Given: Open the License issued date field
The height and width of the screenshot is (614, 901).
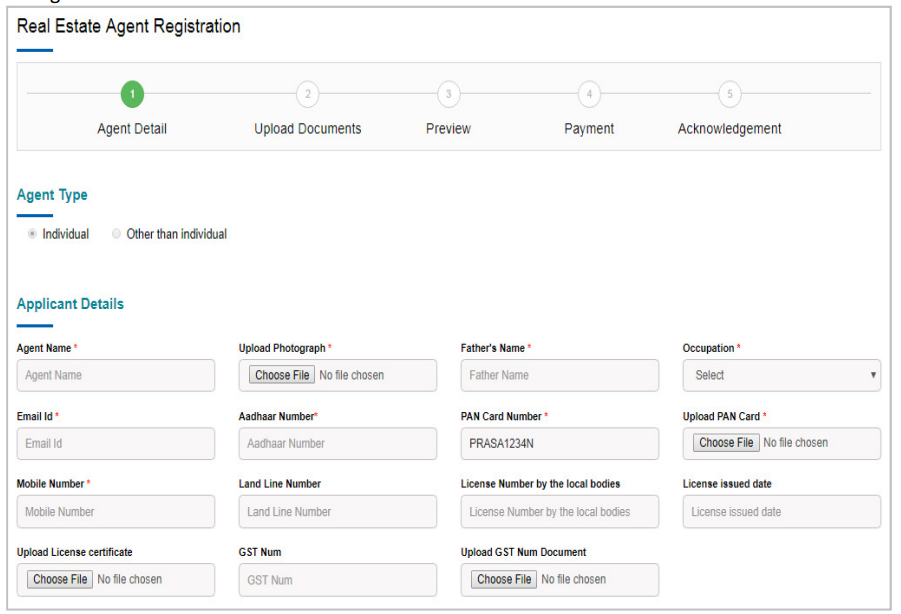Looking at the screenshot, I should coord(781,511).
